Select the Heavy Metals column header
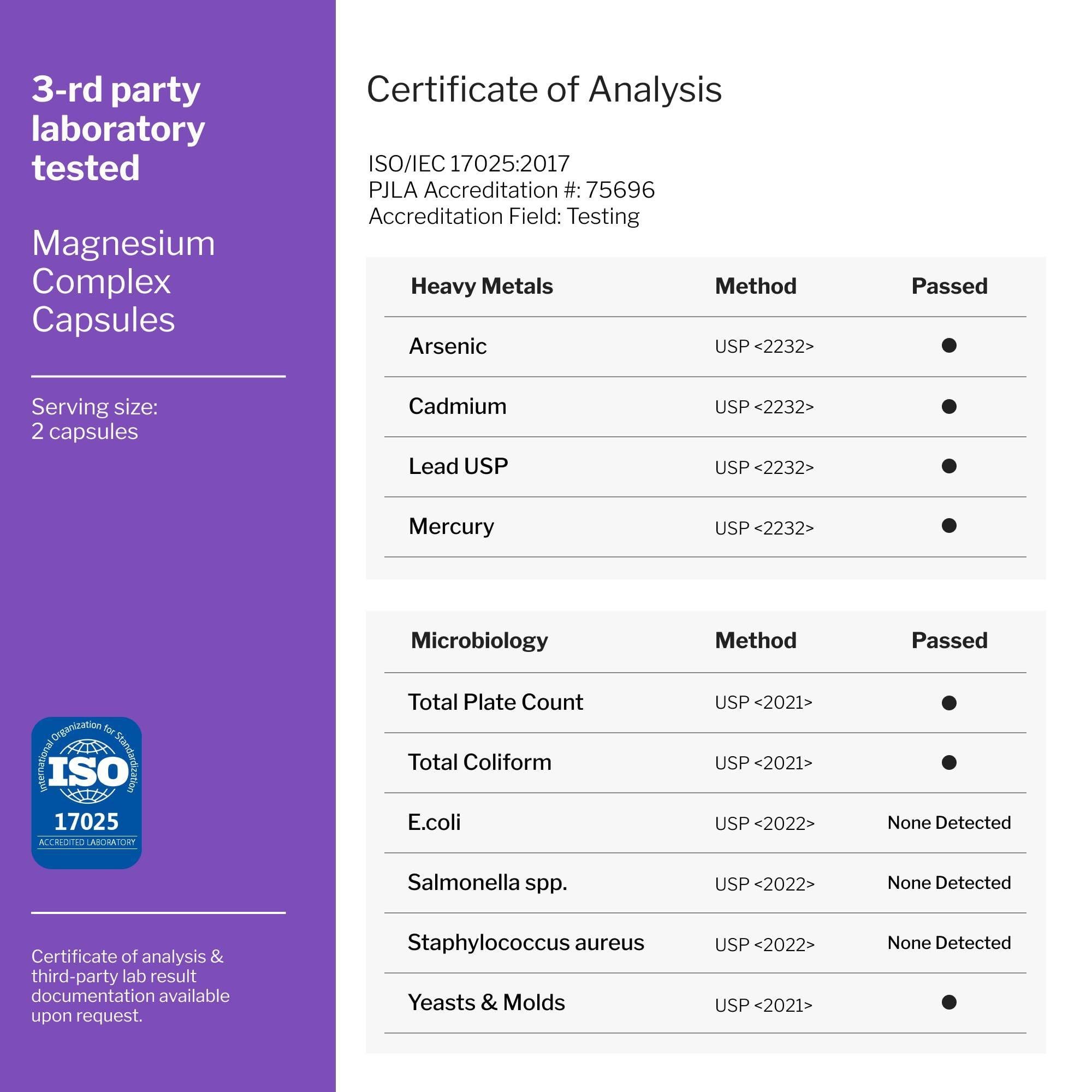The height and width of the screenshot is (1092, 1092). click(482, 287)
